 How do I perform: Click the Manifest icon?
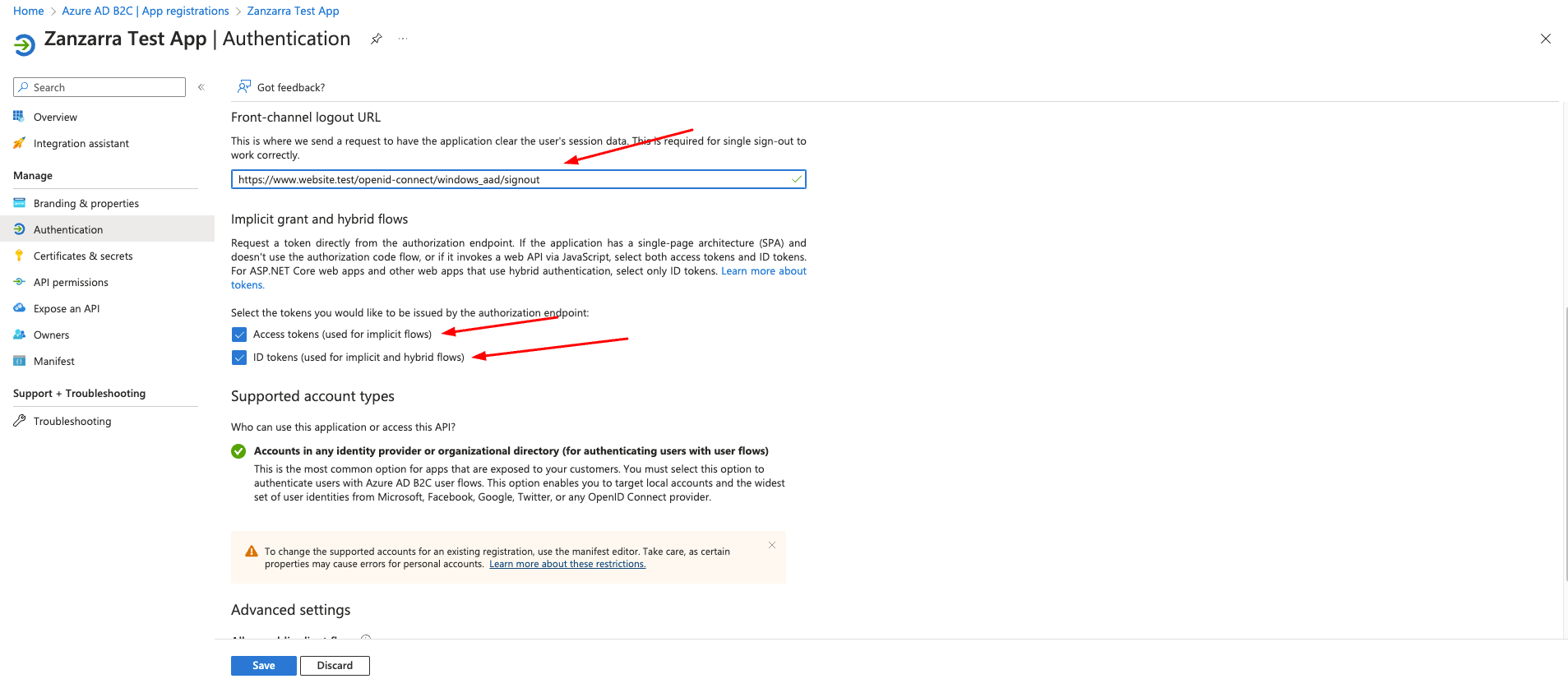click(19, 361)
